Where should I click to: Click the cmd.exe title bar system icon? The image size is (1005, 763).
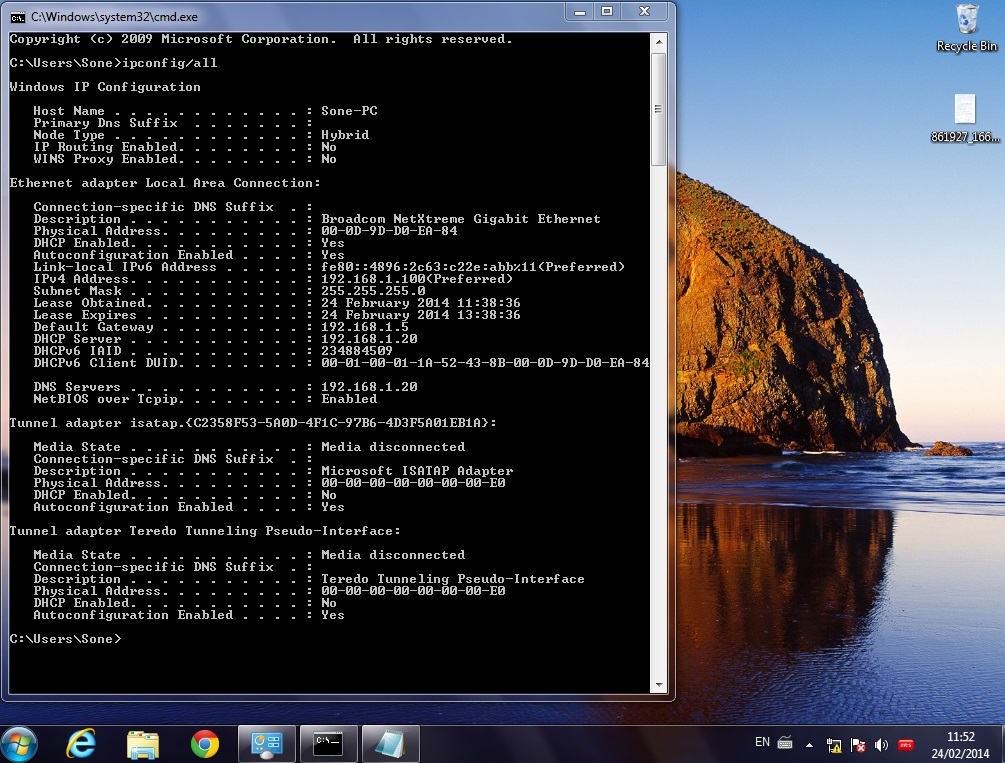click(x=17, y=15)
